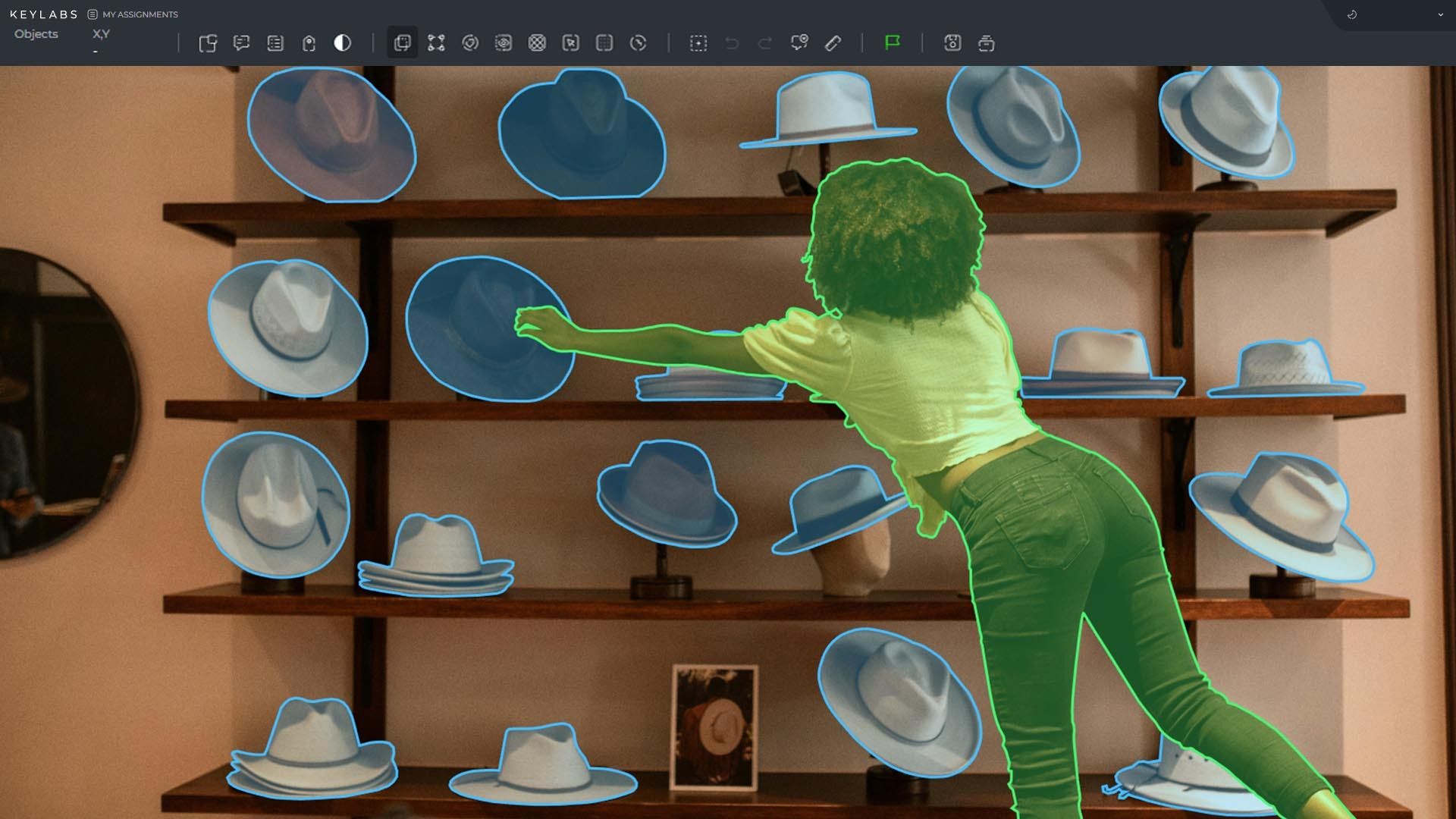Activate the smart segmentation tool

pyautogui.click(x=470, y=43)
